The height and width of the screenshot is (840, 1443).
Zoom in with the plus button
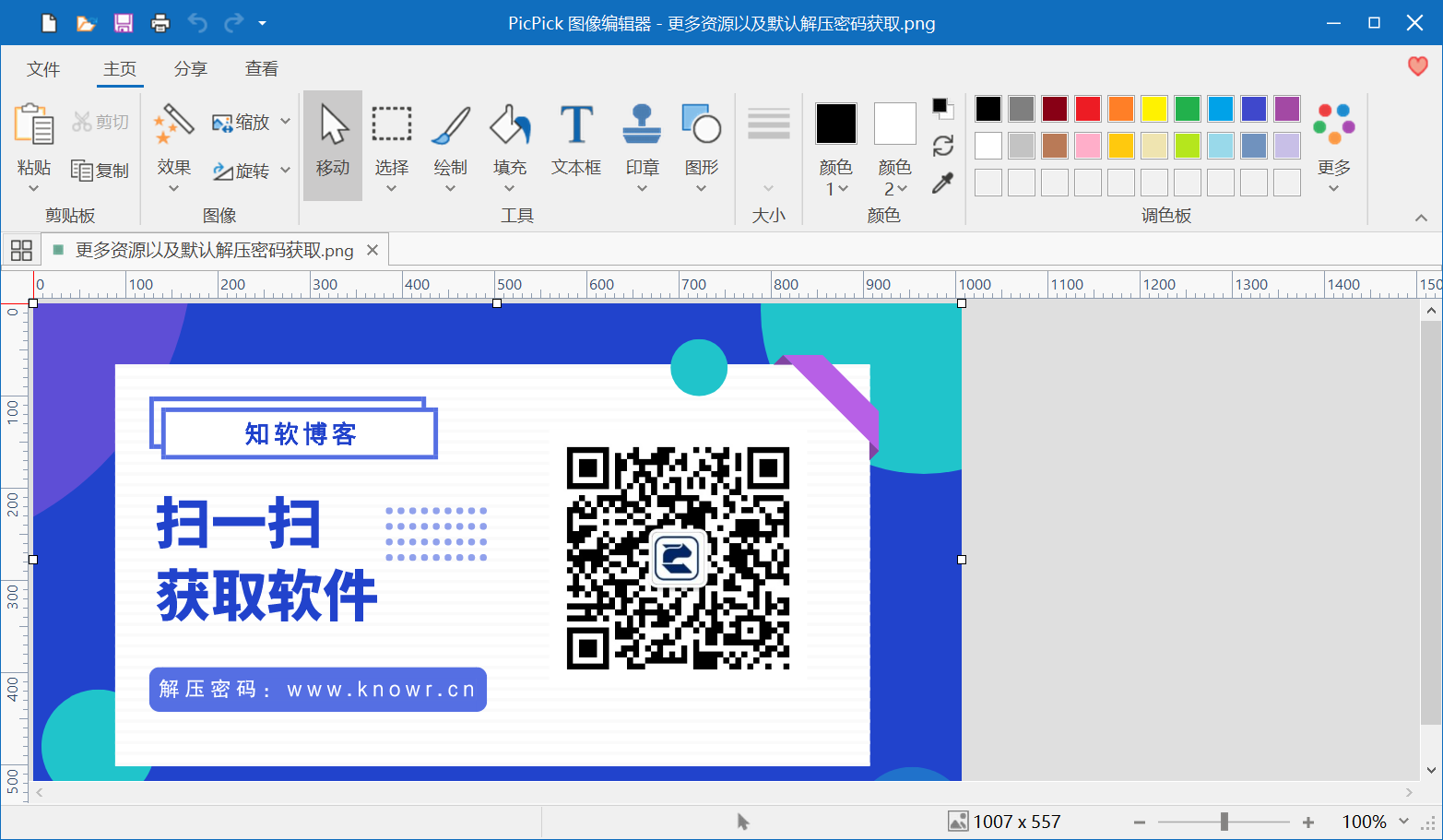click(1308, 822)
